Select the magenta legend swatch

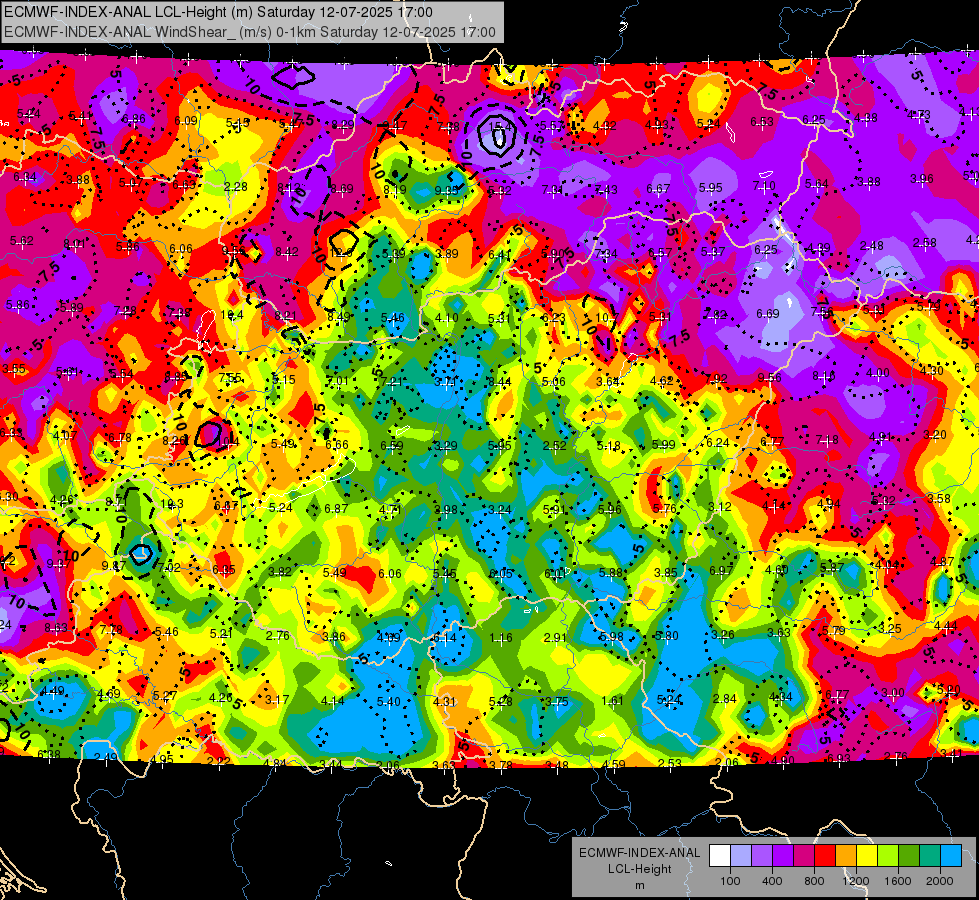point(804,856)
